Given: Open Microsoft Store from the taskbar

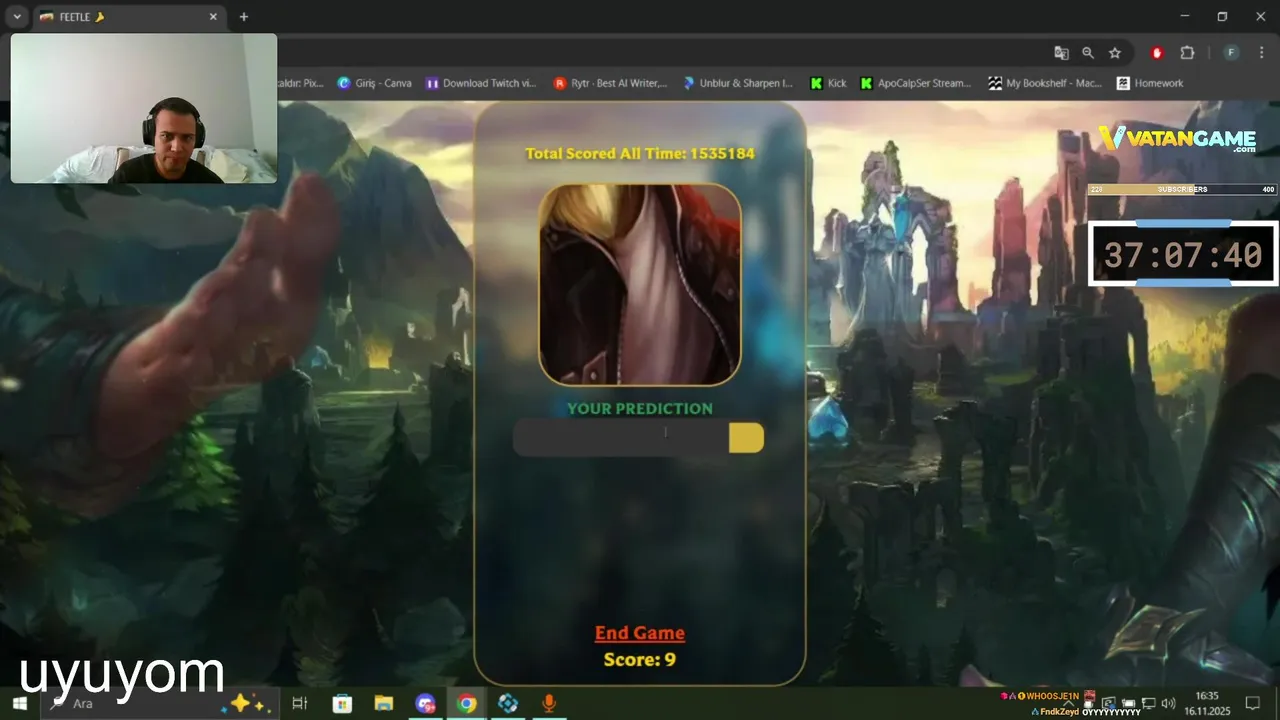Looking at the screenshot, I should tap(342, 704).
